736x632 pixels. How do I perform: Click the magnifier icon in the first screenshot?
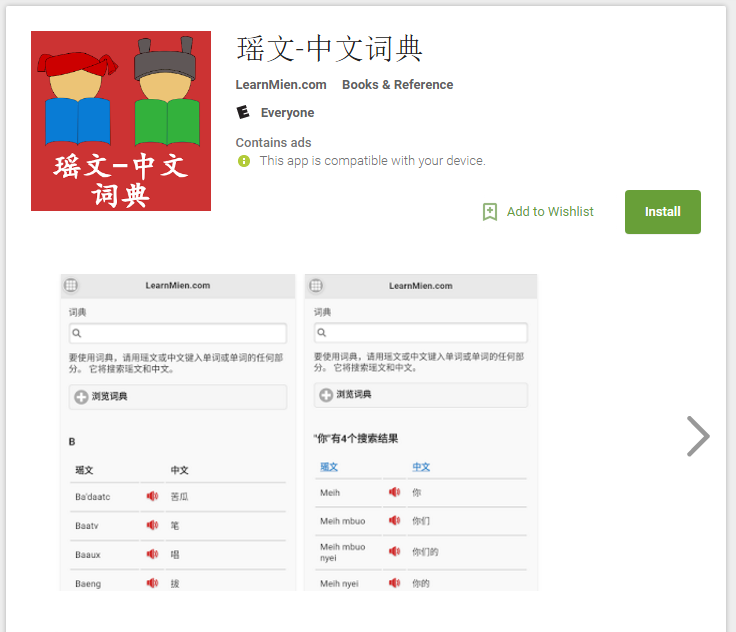coord(77,333)
